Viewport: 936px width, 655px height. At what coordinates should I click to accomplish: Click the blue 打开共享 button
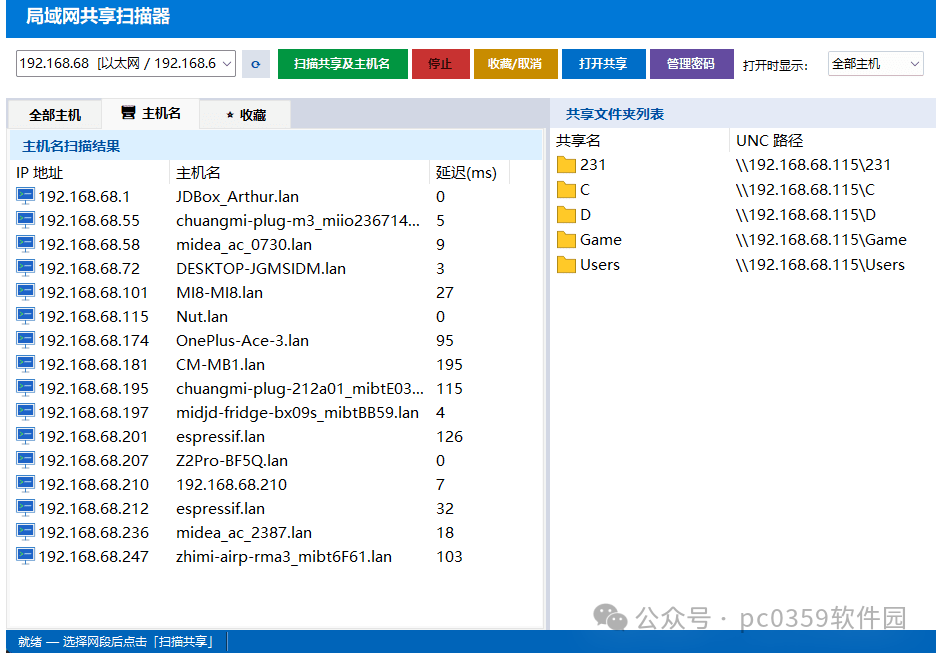(603, 64)
